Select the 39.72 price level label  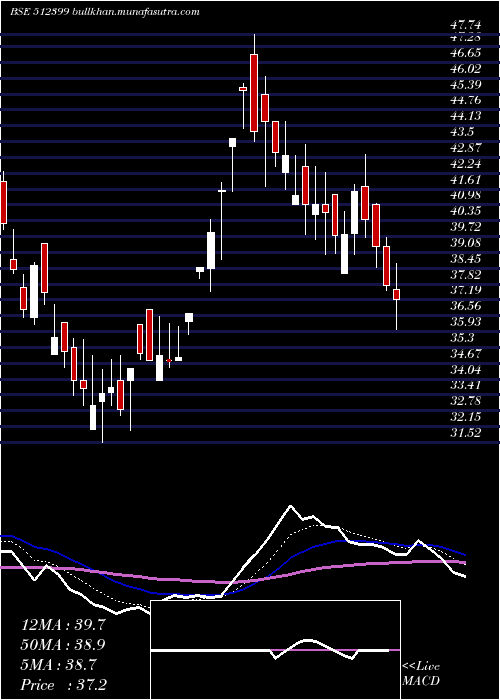click(x=465, y=227)
